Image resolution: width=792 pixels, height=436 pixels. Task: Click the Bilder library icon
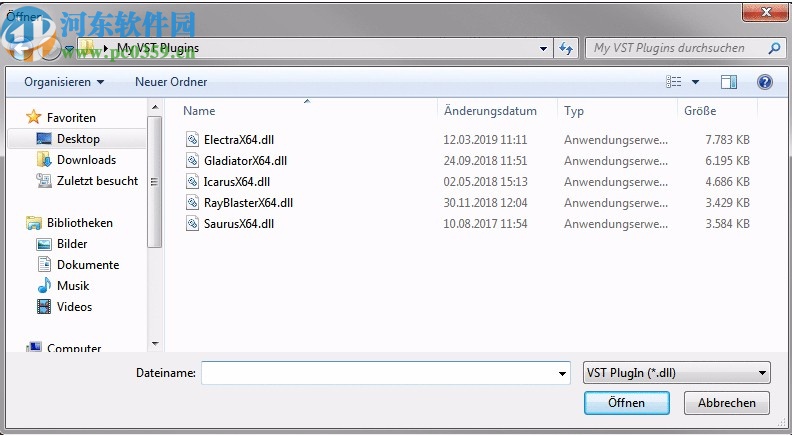(44, 244)
